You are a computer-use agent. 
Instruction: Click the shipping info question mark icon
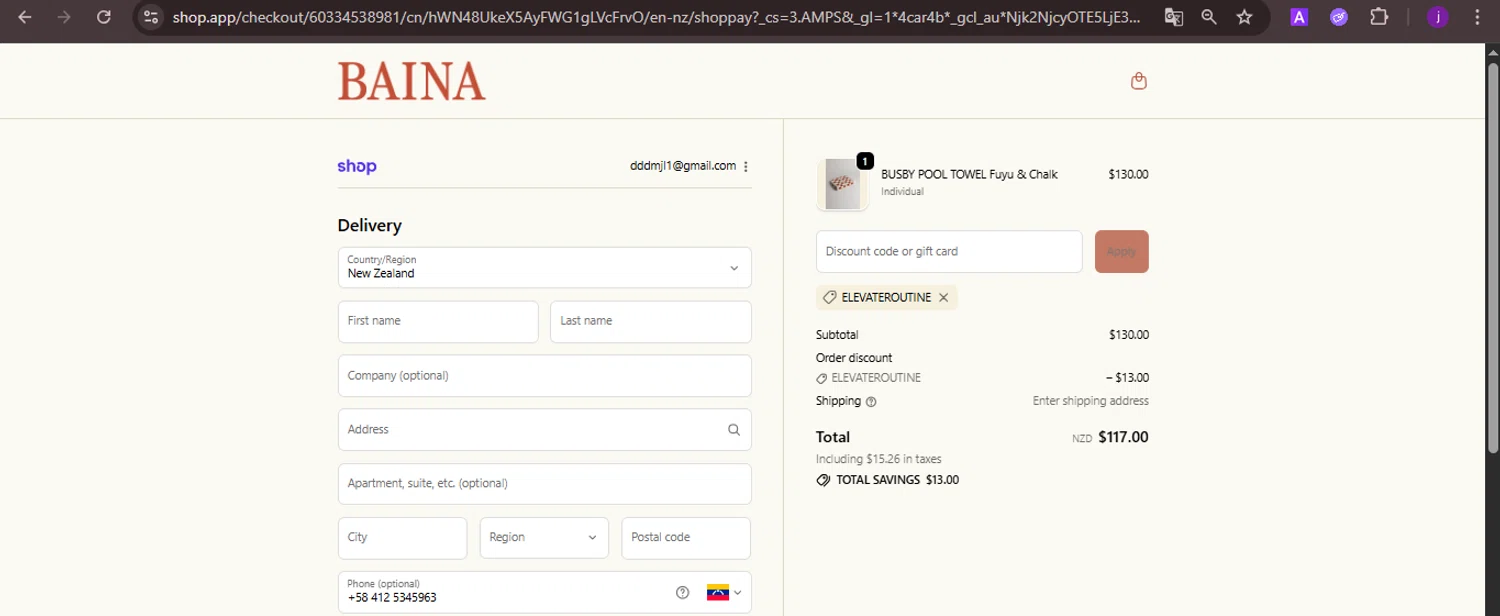tap(871, 402)
